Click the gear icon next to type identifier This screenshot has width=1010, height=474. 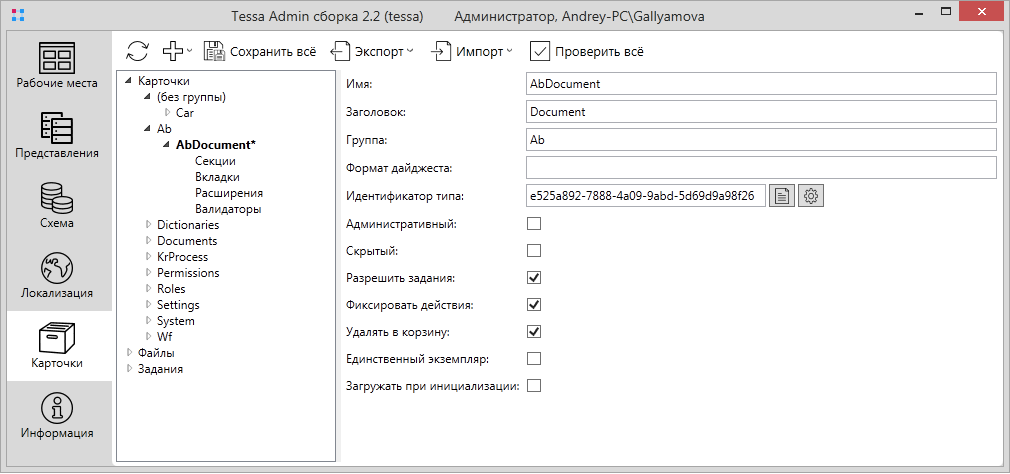pos(811,196)
